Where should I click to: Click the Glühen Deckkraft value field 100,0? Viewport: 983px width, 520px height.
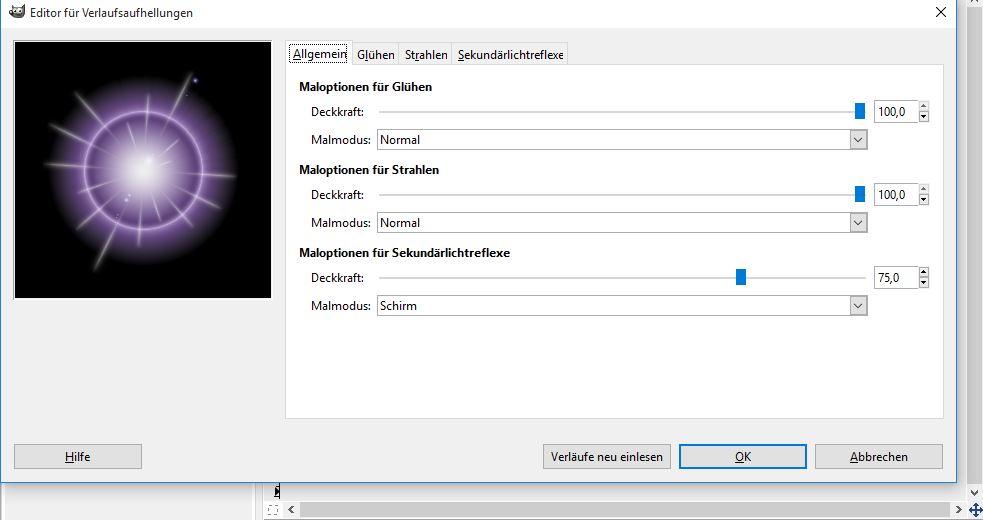[x=896, y=112]
